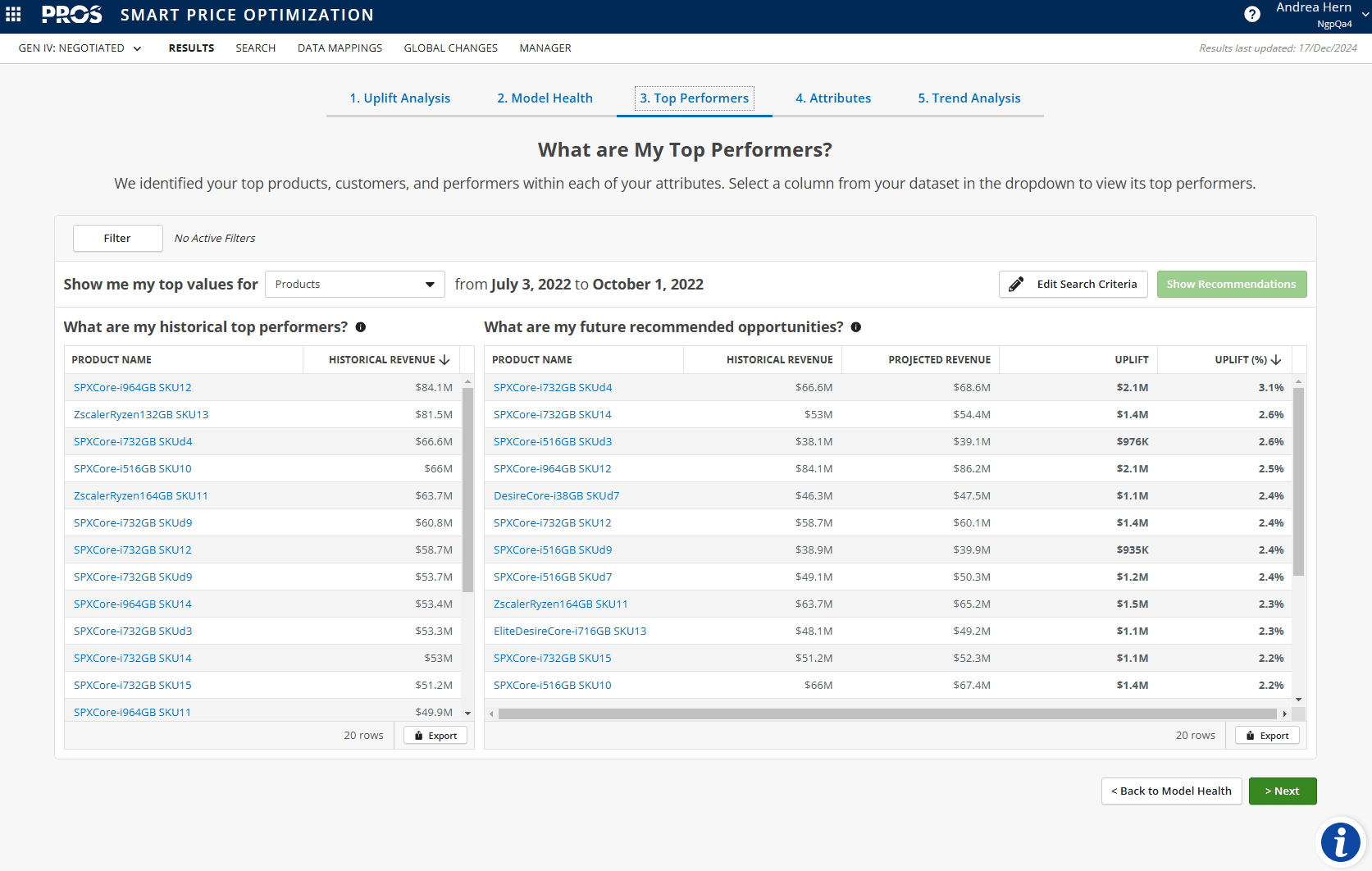Screen dimensions: 1372x871
Task: Click the download icon on the left Export button
Action: coord(417,735)
